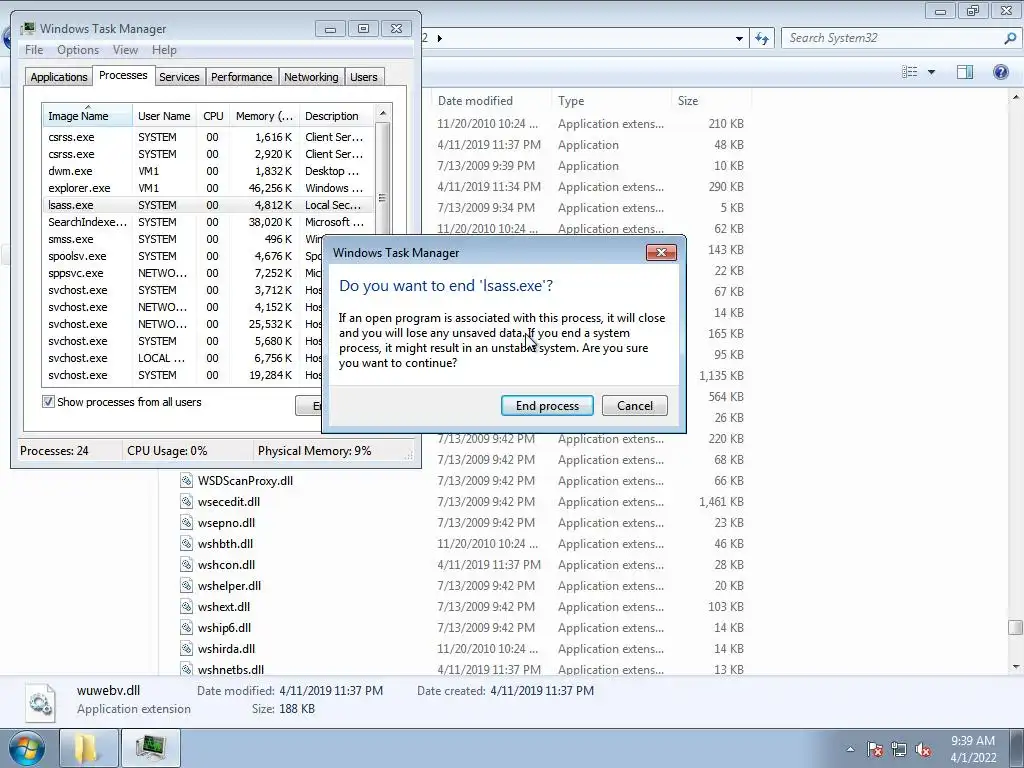Open the File menu in Task Manager
Screen dimensions: 1024x768
[34, 50]
